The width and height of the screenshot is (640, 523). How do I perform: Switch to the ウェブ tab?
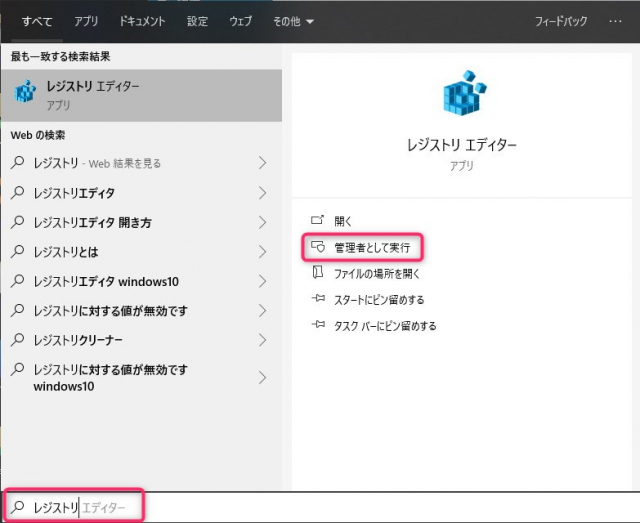241,21
